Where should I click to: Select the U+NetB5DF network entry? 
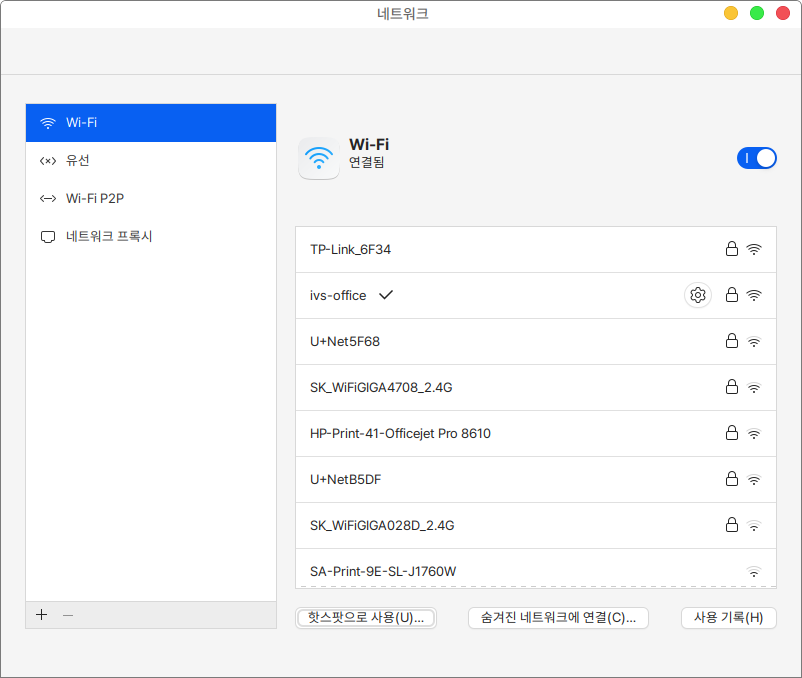point(346,479)
